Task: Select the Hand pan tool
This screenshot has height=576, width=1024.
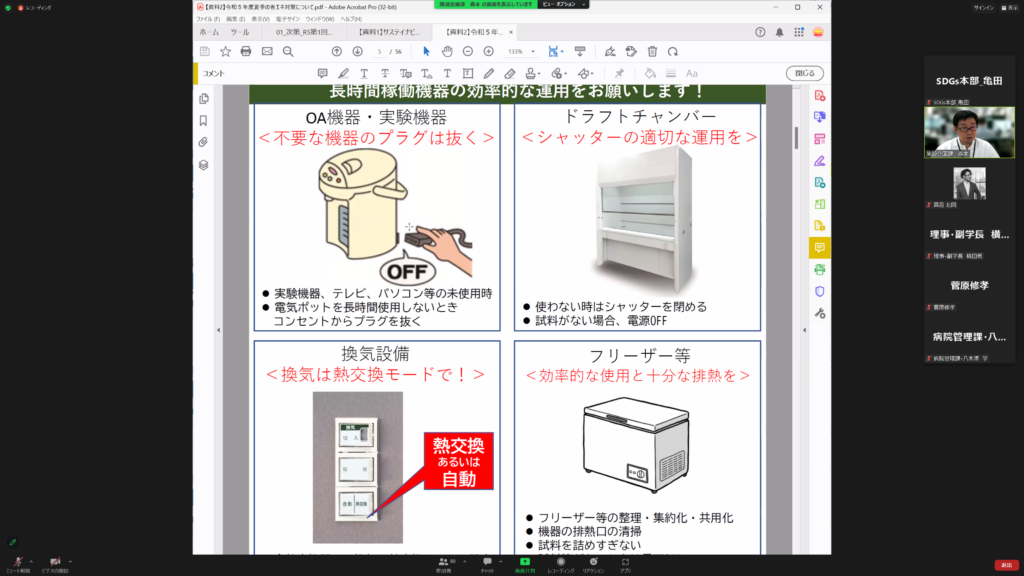Action: pyautogui.click(x=445, y=51)
